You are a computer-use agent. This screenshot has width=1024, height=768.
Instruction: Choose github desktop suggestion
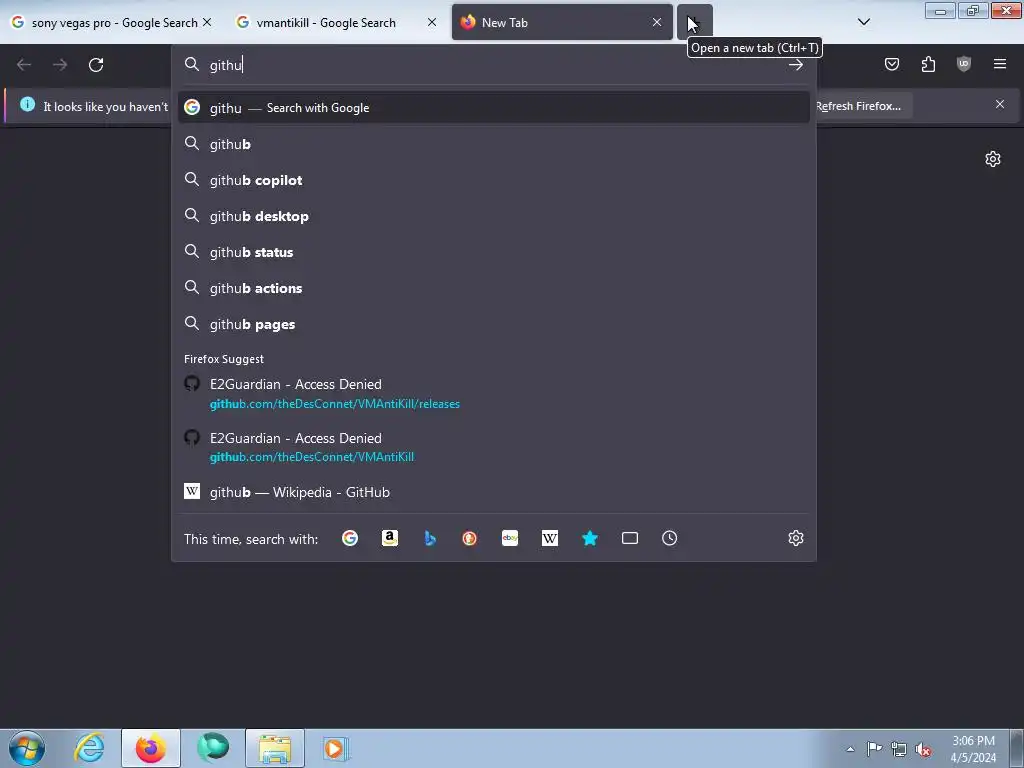coord(494,216)
